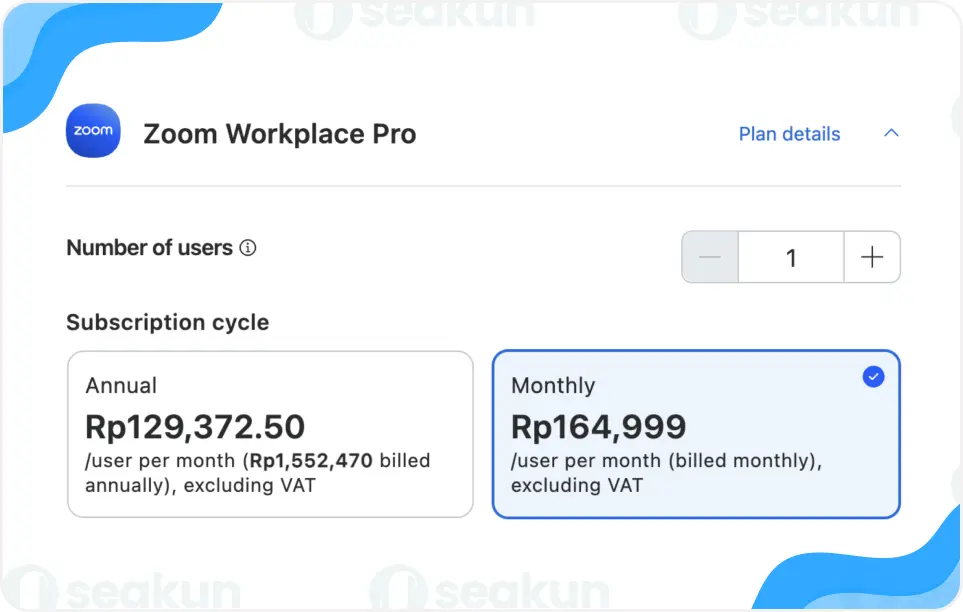The height and width of the screenshot is (612, 963).
Task: Click the user count stepper plus control
Action: pyautogui.click(x=871, y=257)
